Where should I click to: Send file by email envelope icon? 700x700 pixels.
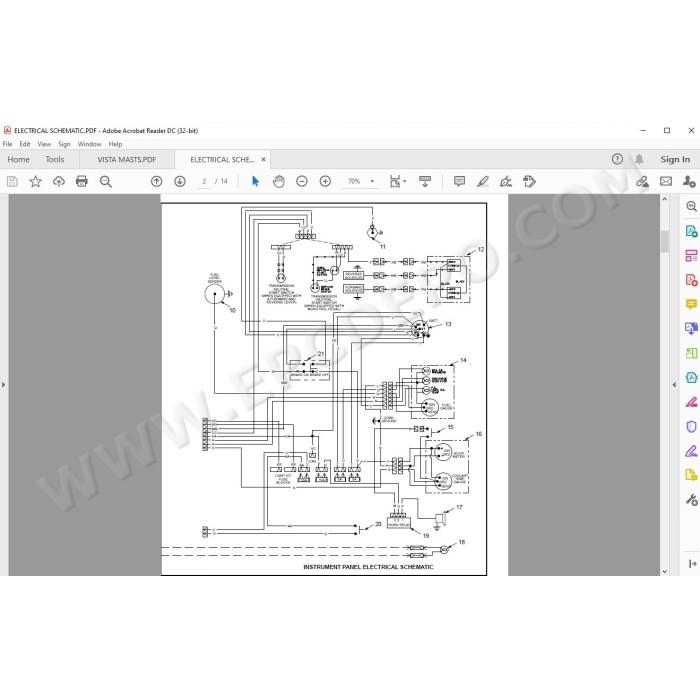click(x=666, y=181)
